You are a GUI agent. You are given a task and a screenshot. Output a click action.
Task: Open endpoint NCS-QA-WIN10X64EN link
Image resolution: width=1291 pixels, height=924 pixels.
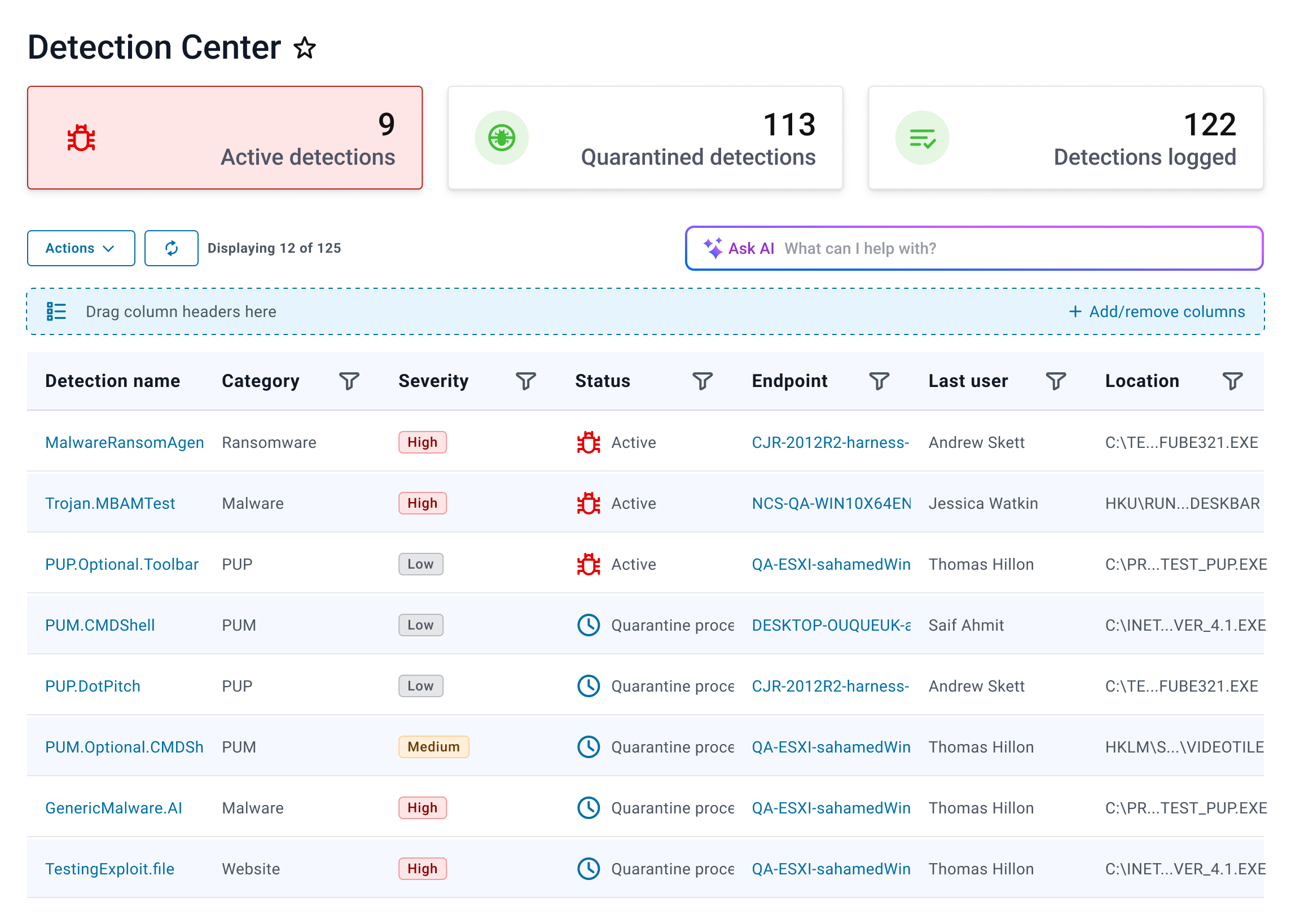pyautogui.click(x=831, y=503)
